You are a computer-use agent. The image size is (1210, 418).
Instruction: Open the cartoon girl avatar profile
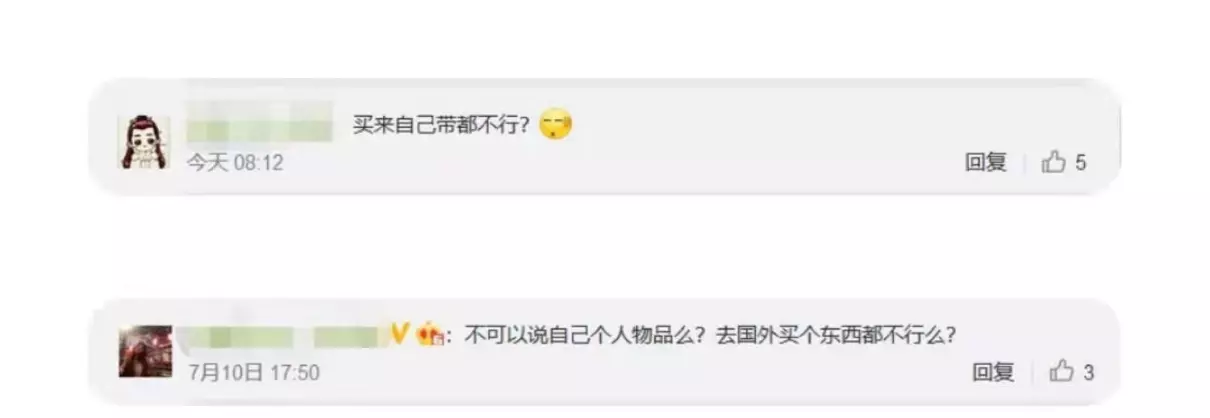click(x=144, y=142)
